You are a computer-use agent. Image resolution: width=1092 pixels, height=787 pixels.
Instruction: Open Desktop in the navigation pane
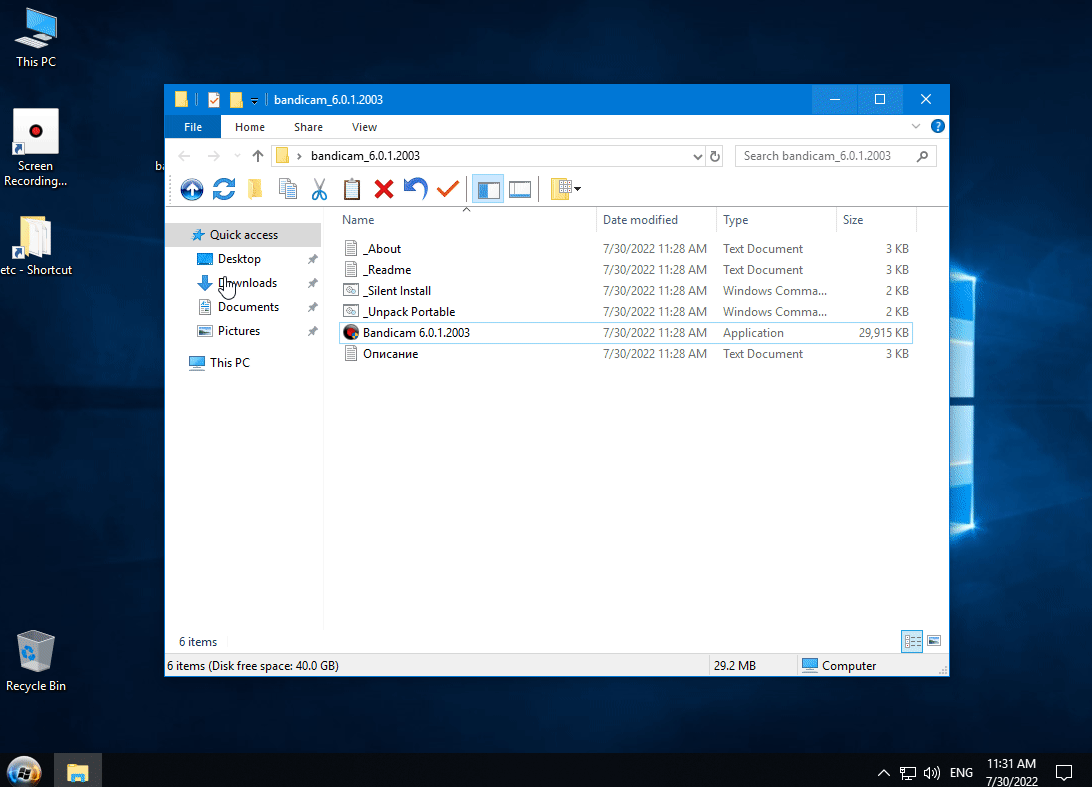[239, 259]
